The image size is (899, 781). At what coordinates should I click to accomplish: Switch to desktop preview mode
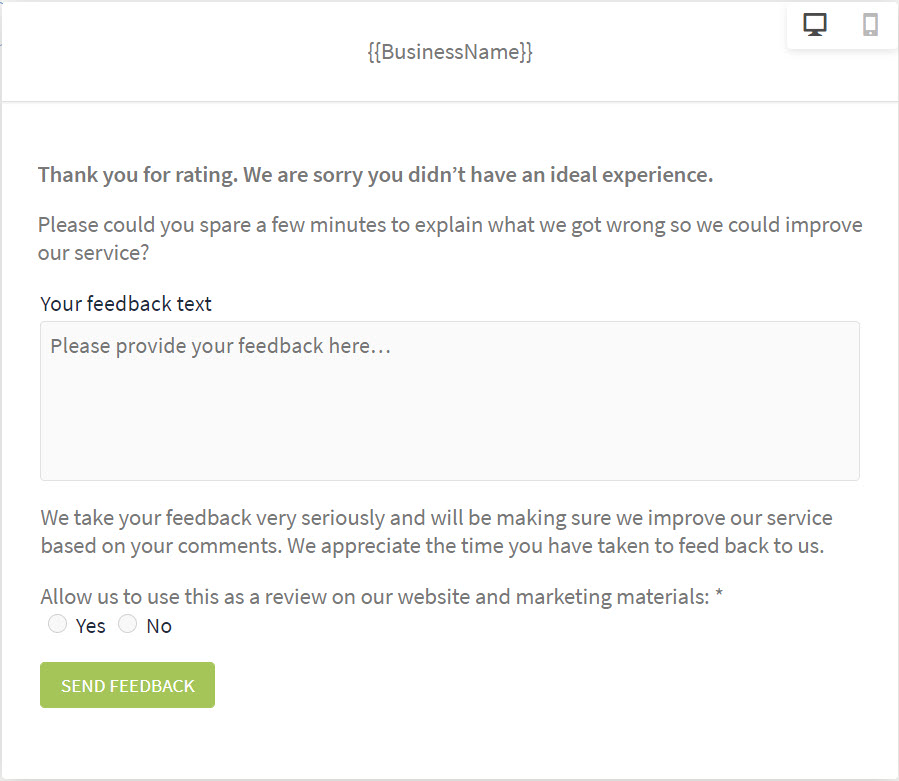click(815, 25)
